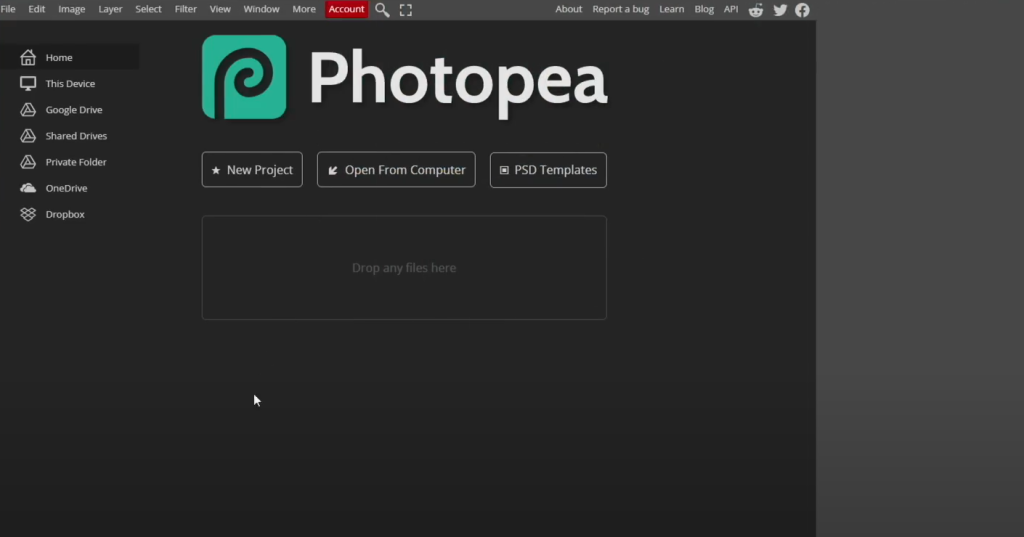Expand the Layer menu
Image resolution: width=1024 pixels, height=537 pixels.
(110, 9)
